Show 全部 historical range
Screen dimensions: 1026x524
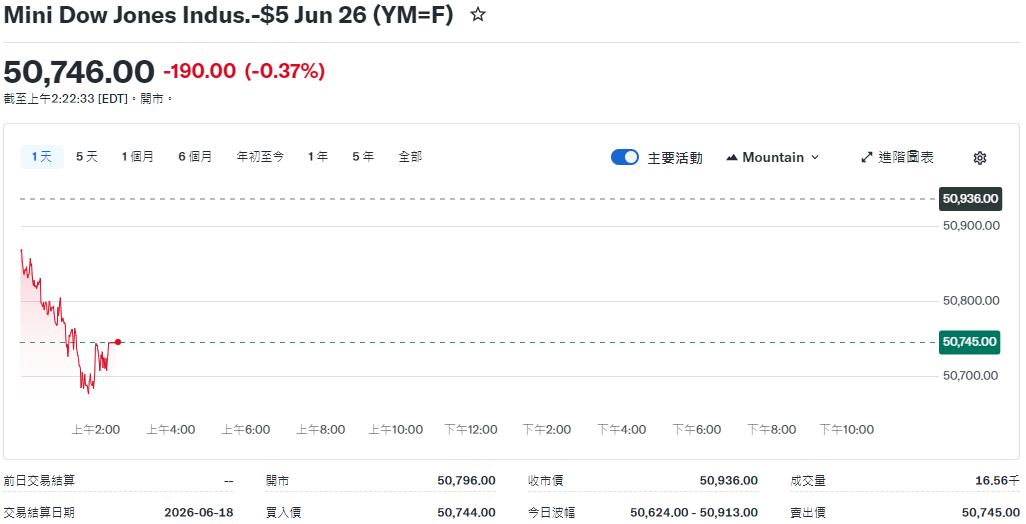pyautogui.click(x=410, y=157)
